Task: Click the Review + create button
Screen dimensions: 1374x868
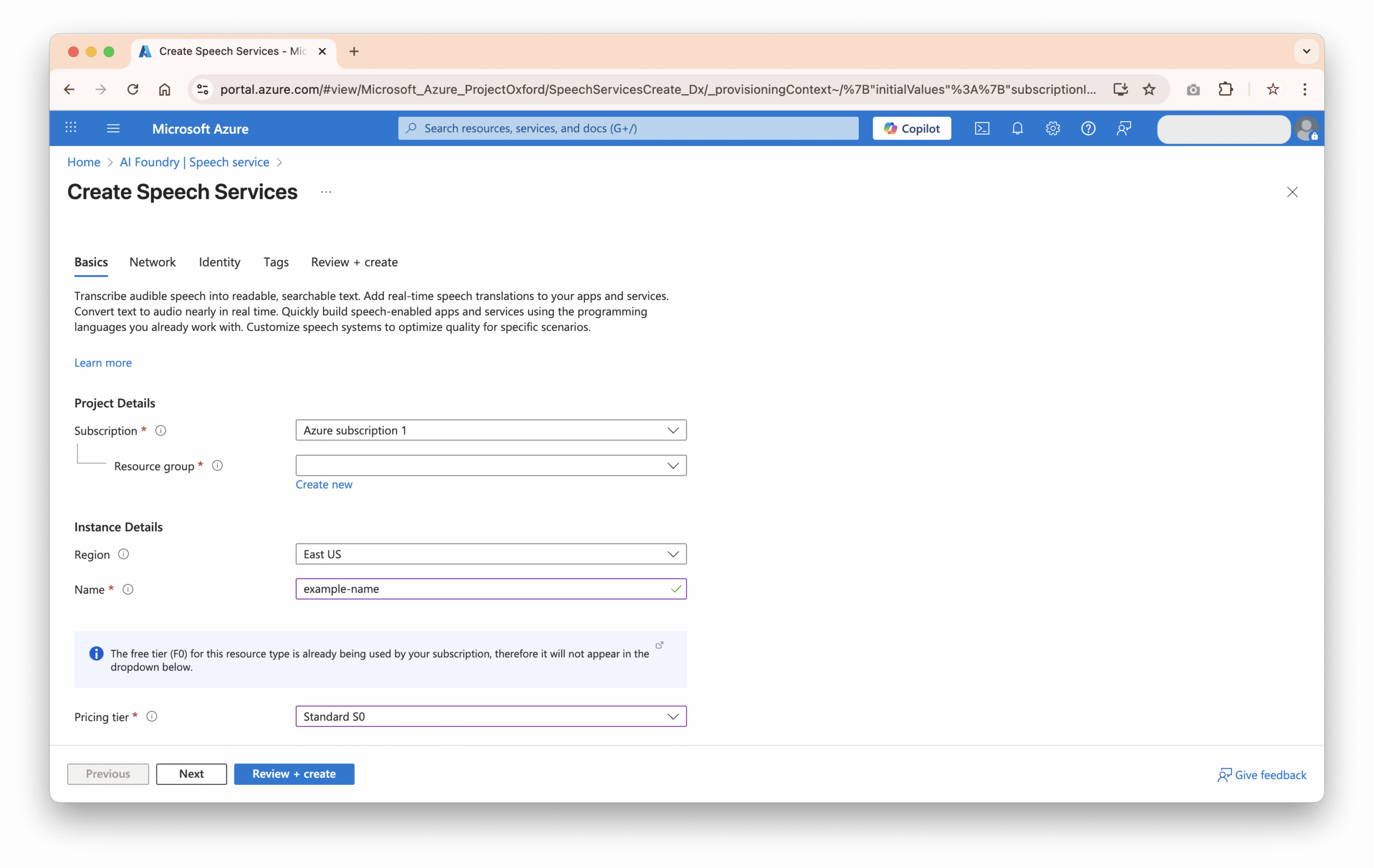Action: click(x=294, y=774)
